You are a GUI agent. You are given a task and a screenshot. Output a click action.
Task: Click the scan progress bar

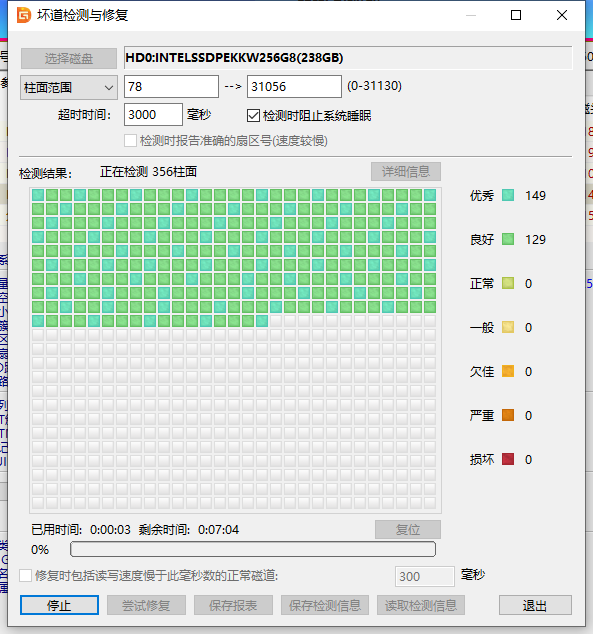pos(253,549)
